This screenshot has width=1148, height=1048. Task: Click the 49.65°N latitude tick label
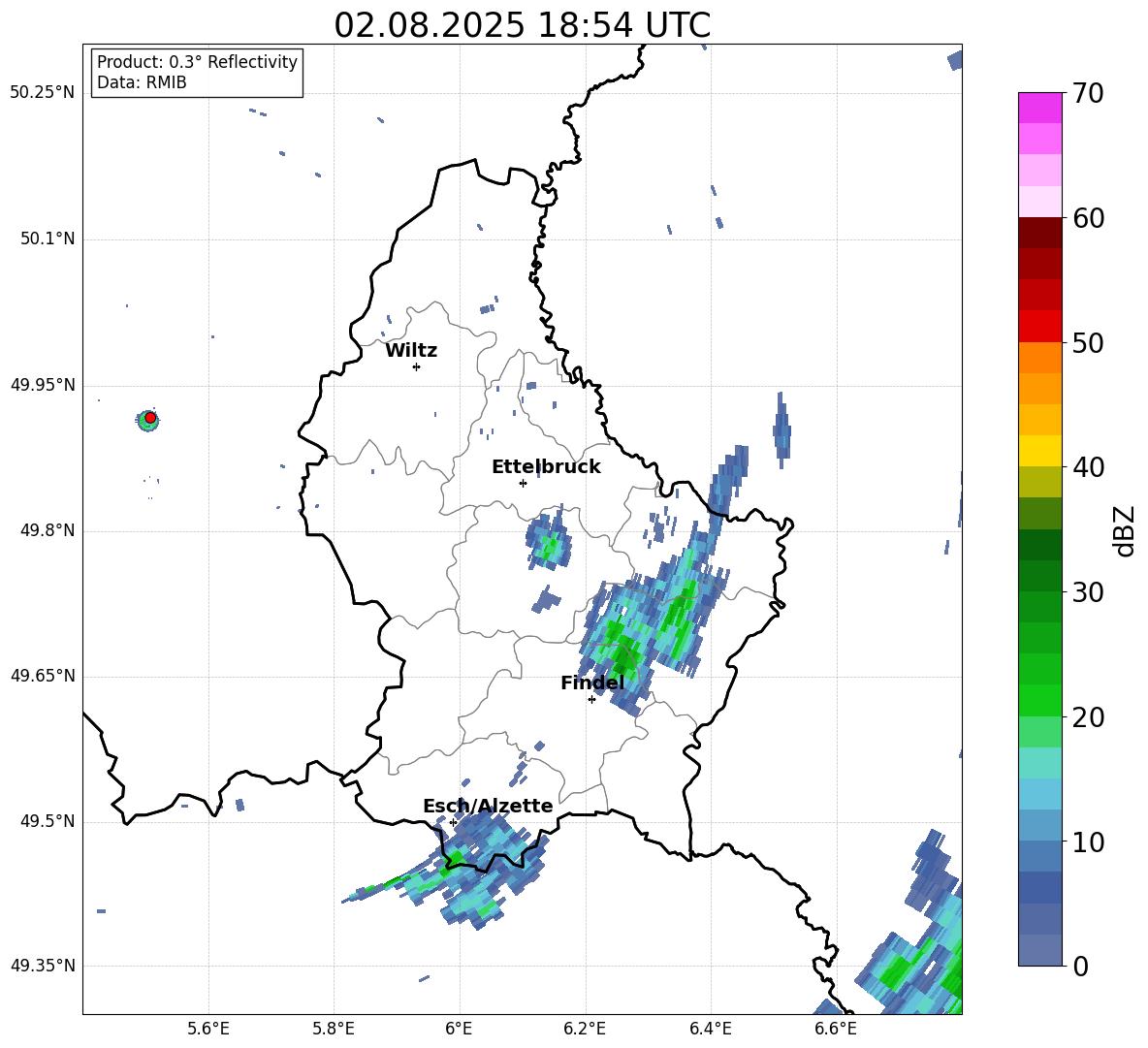pyautogui.click(x=43, y=675)
